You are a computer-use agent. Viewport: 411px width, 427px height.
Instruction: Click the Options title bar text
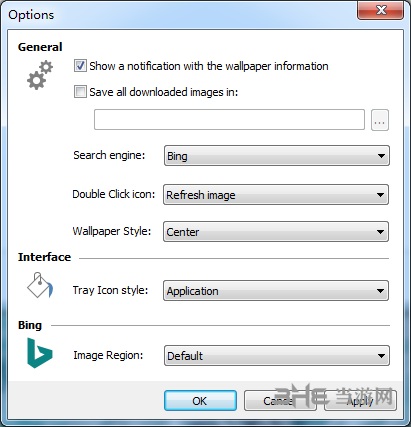pos(31,15)
